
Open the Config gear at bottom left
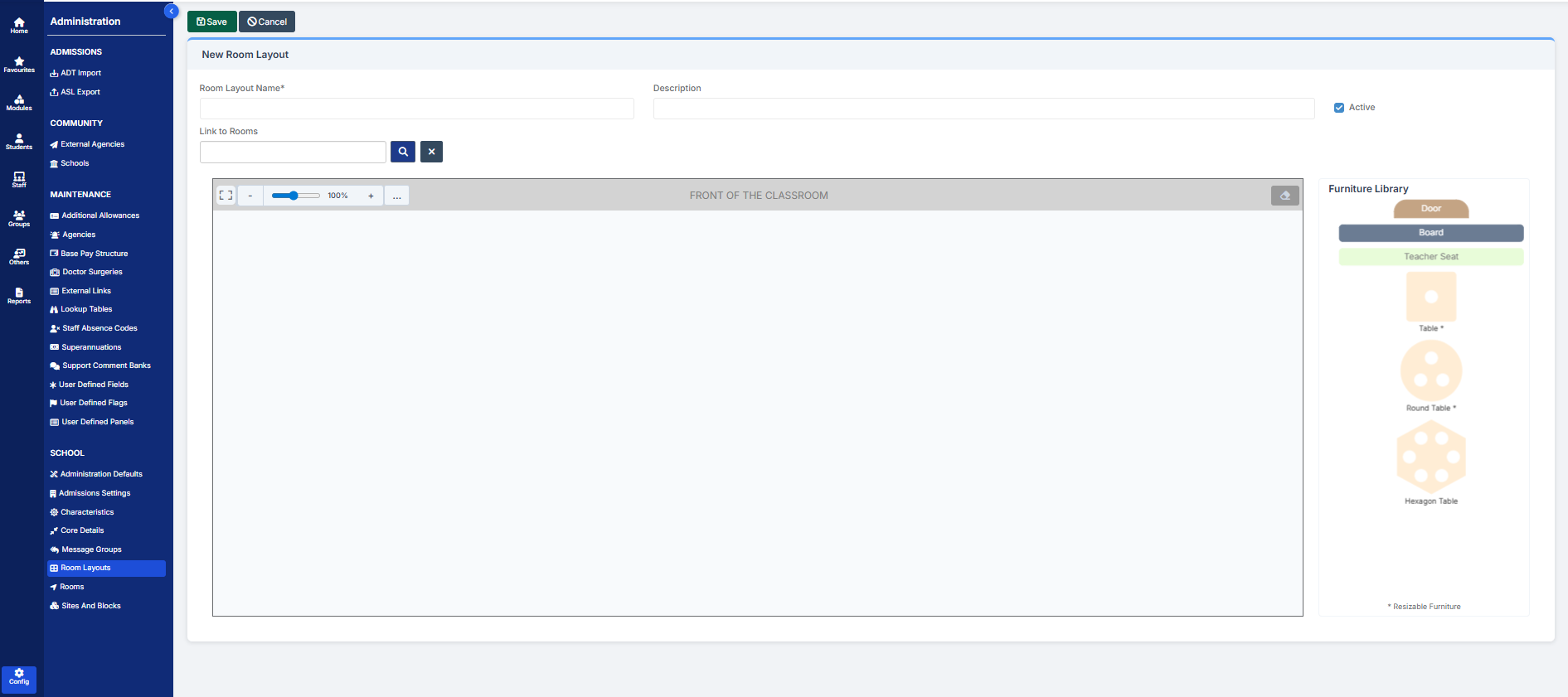click(19, 676)
